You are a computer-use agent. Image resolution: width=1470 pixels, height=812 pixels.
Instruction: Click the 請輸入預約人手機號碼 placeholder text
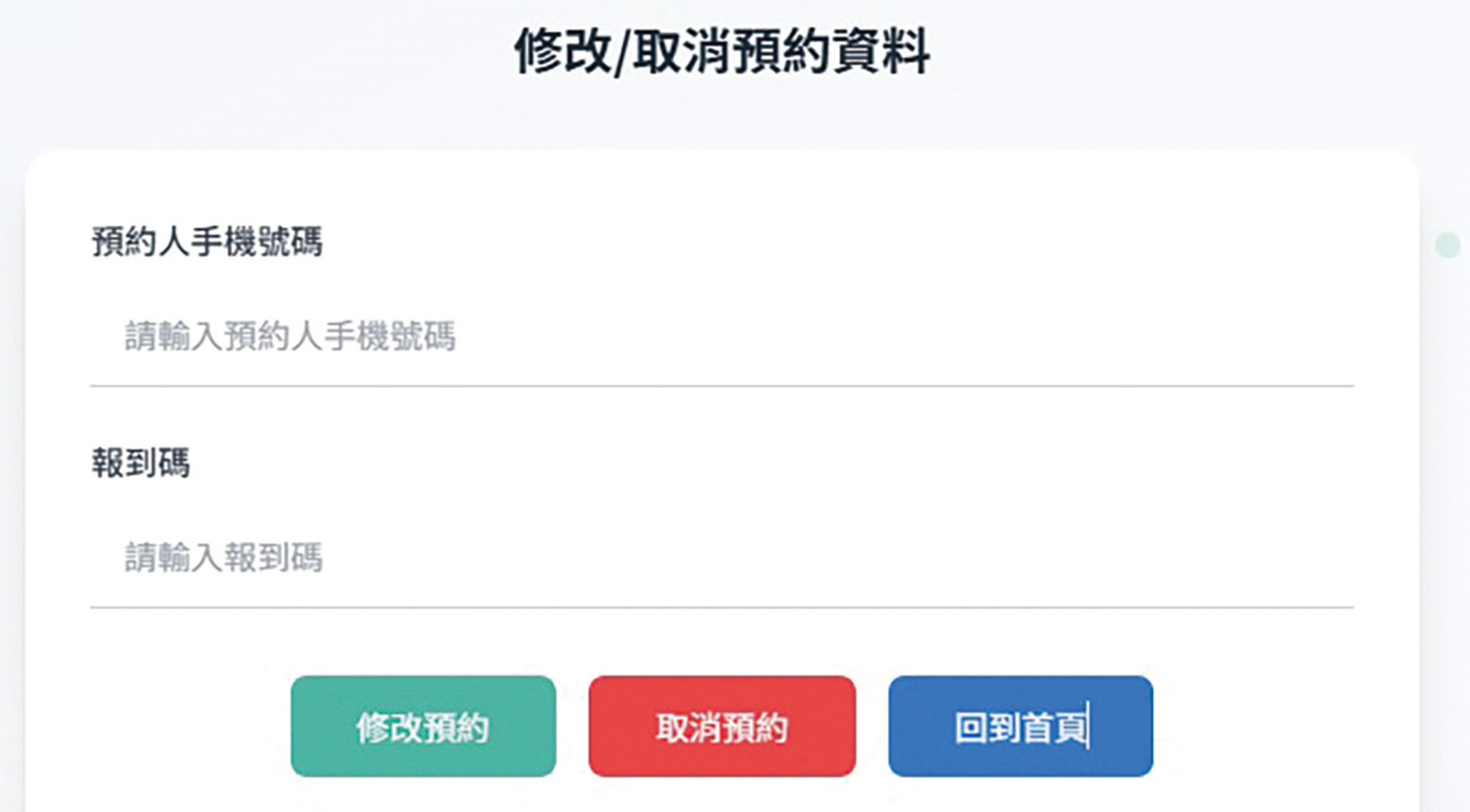pos(290,337)
